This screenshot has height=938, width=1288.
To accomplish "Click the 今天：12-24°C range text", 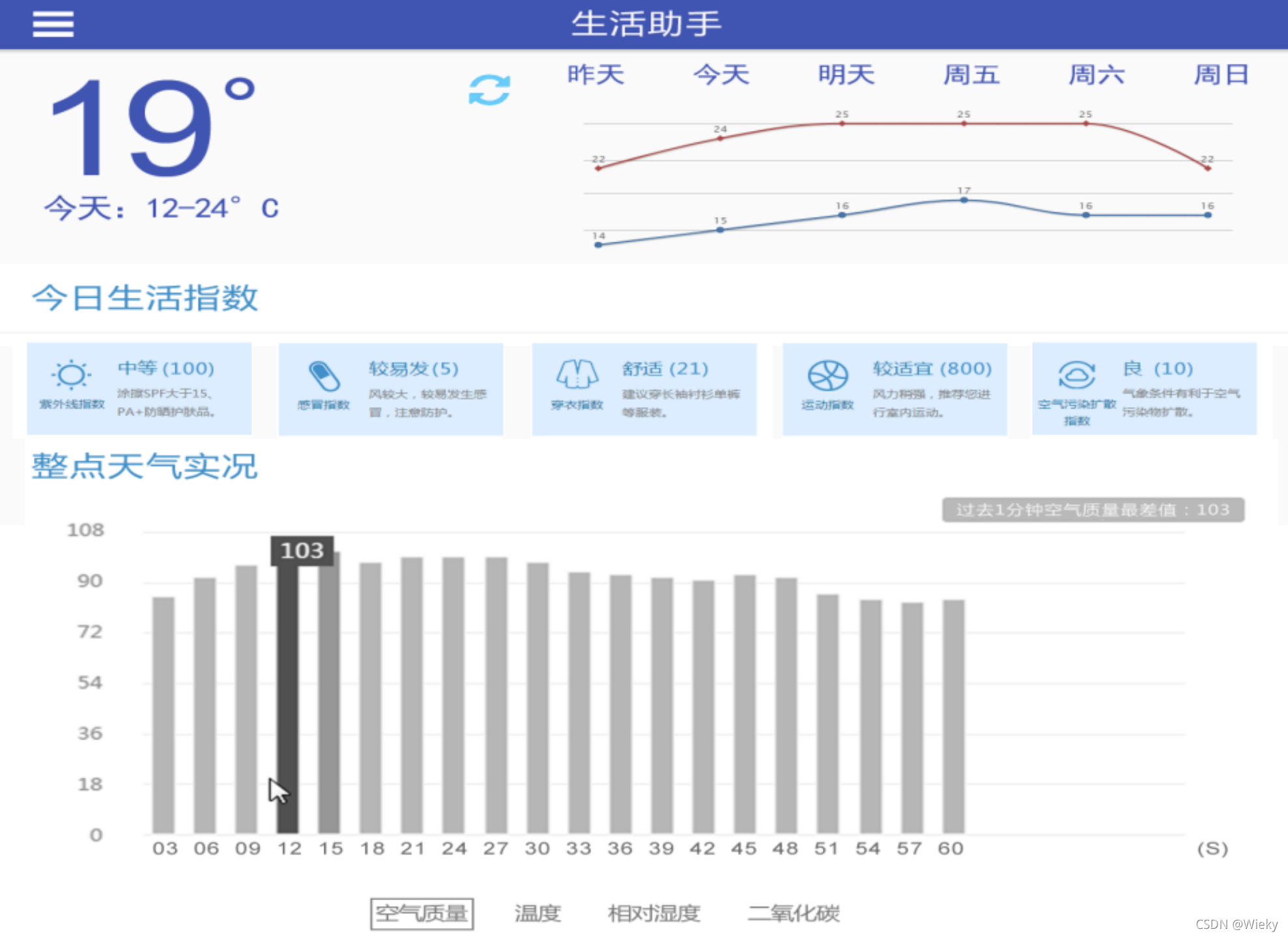I will (162, 208).
